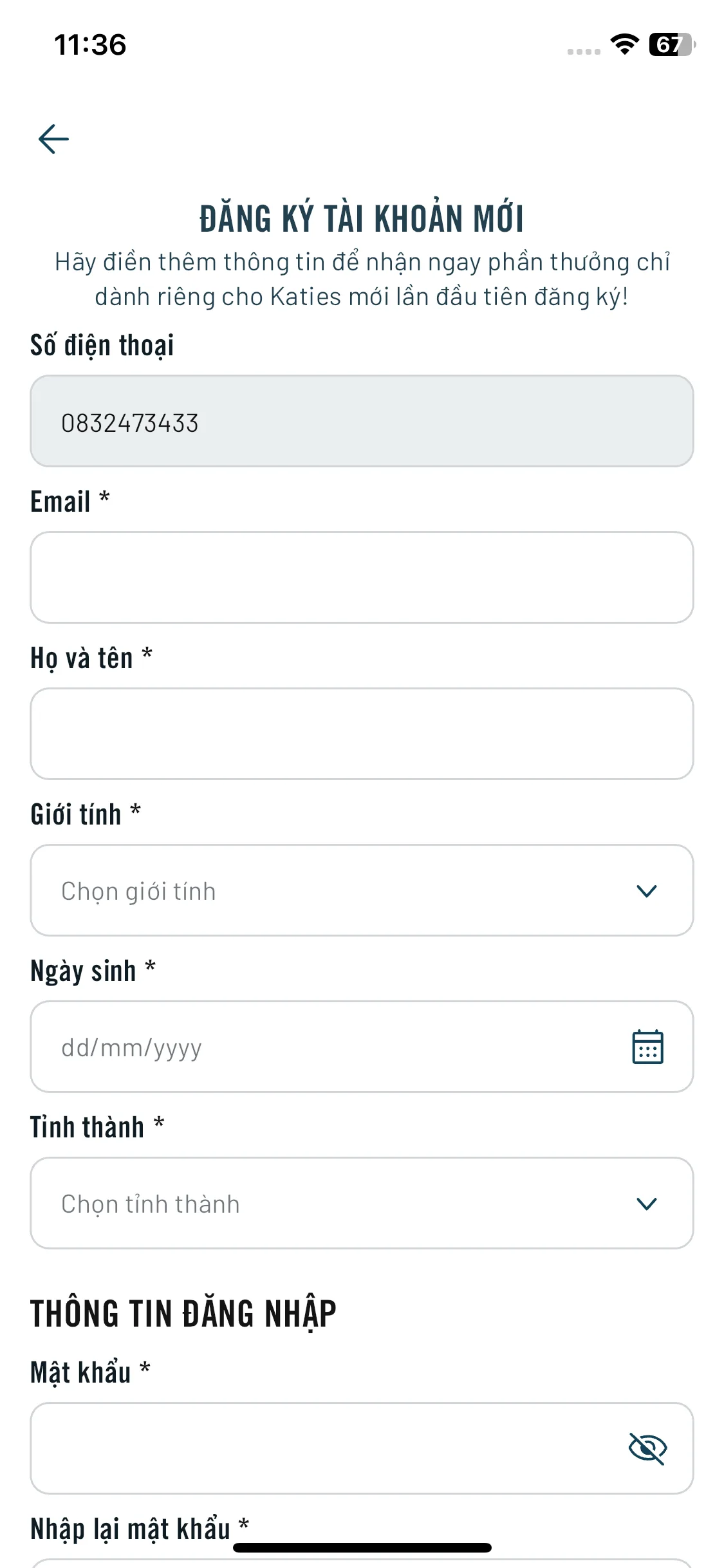Expand the Tỉnh thành chevron arrow
Screen dimensions: 724x1568
click(x=646, y=1204)
